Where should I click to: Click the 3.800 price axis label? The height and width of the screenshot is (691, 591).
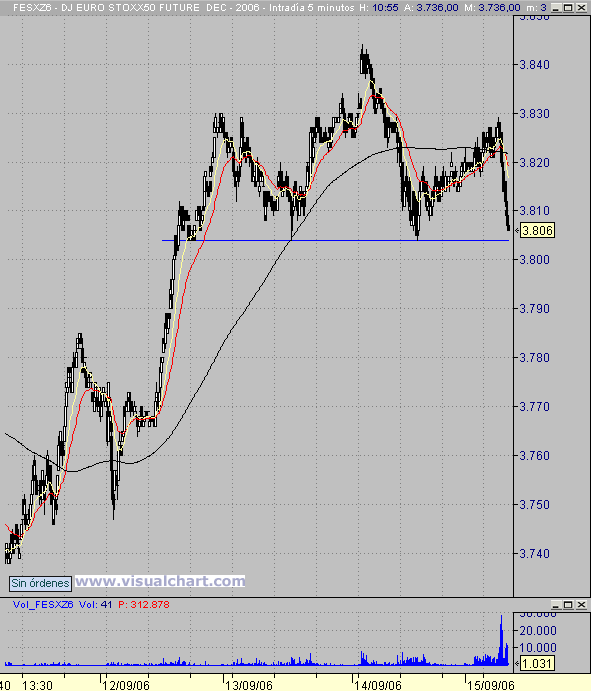coord(535,260)
